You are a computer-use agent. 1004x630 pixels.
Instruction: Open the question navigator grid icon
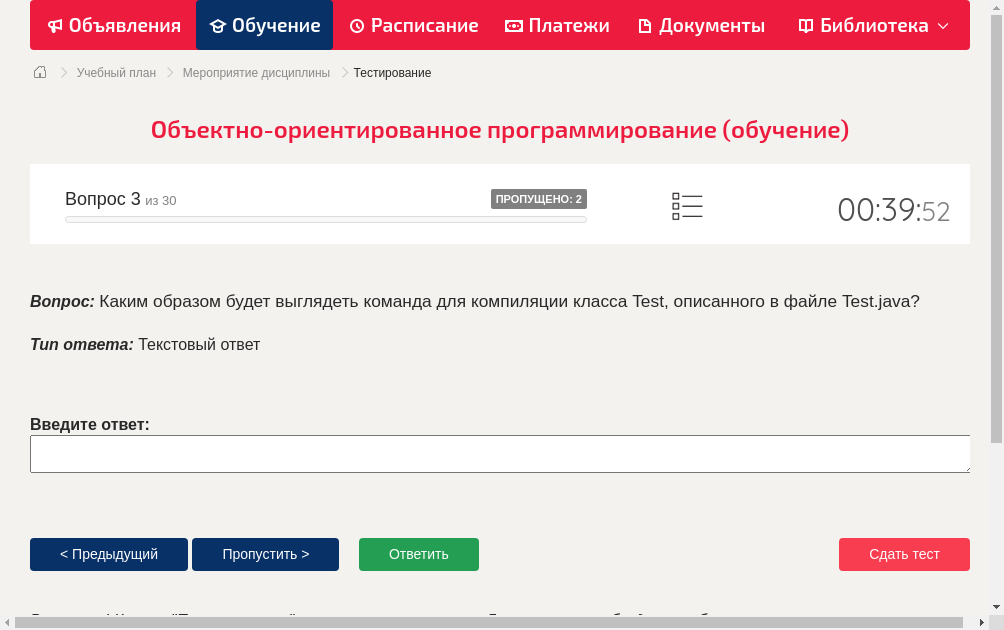tap(687, 206)
